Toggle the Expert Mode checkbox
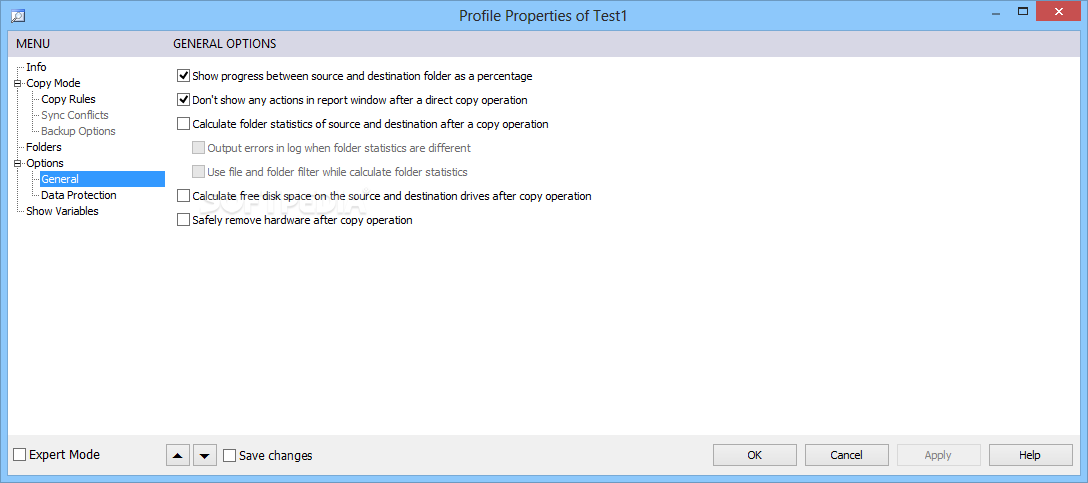The width and height of the screenshot is (1088, 483). (20, 455)
